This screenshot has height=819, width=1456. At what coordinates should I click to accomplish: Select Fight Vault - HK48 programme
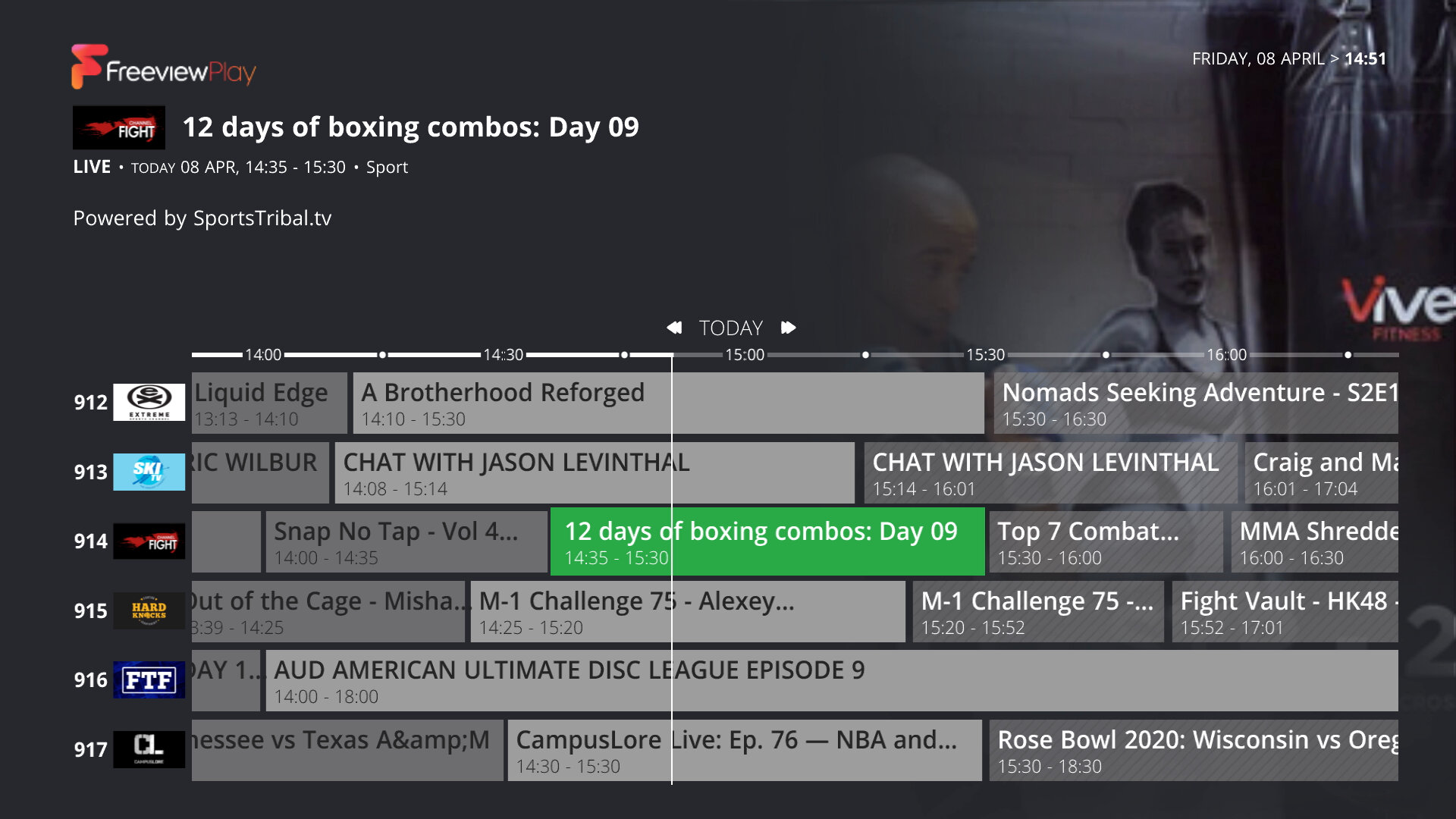click(x=1284, y=611)
